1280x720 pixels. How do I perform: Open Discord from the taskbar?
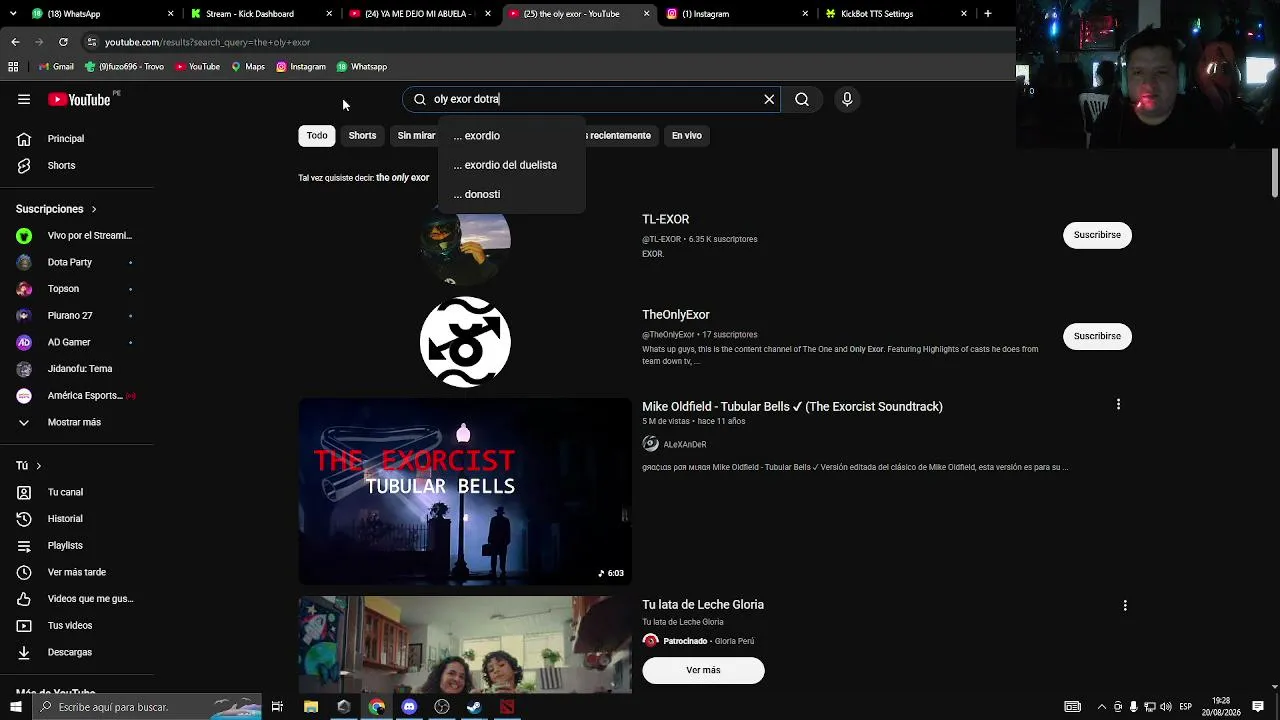coord(409,707)
